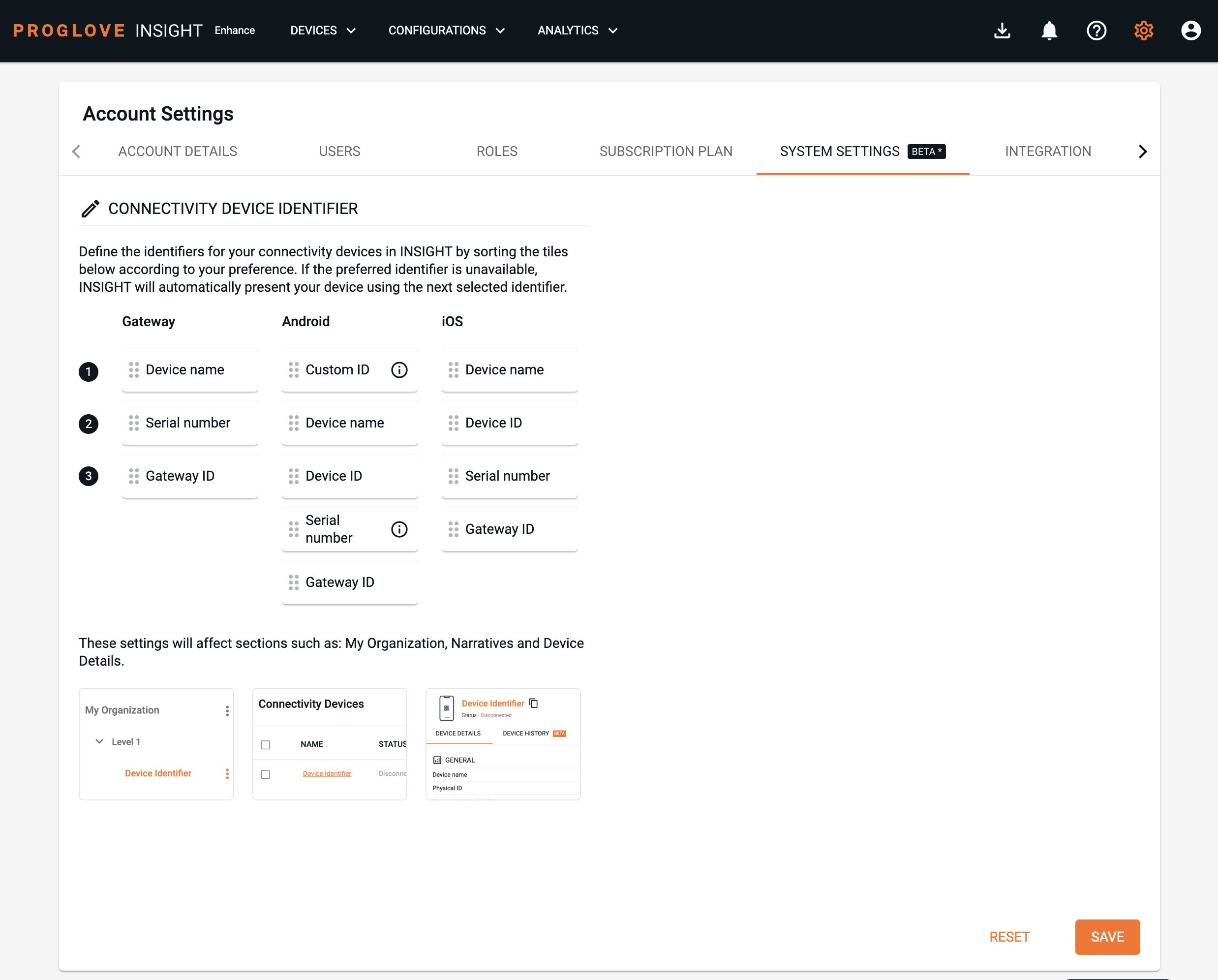Open the Device Identifier link in the devices table
Screen dimensions: 1218x980
[x=327, y=773]
